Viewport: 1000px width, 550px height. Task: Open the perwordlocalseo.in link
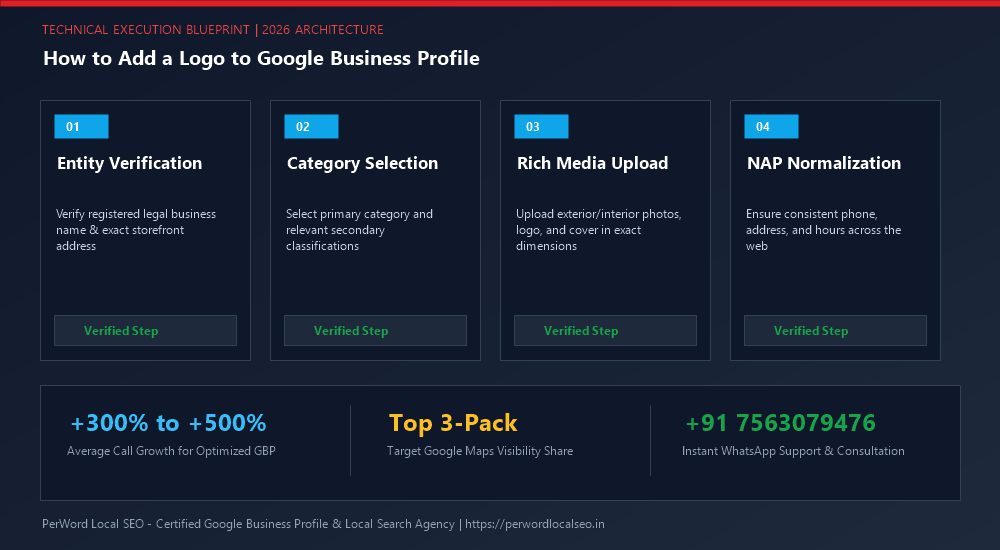pos(534,524)
